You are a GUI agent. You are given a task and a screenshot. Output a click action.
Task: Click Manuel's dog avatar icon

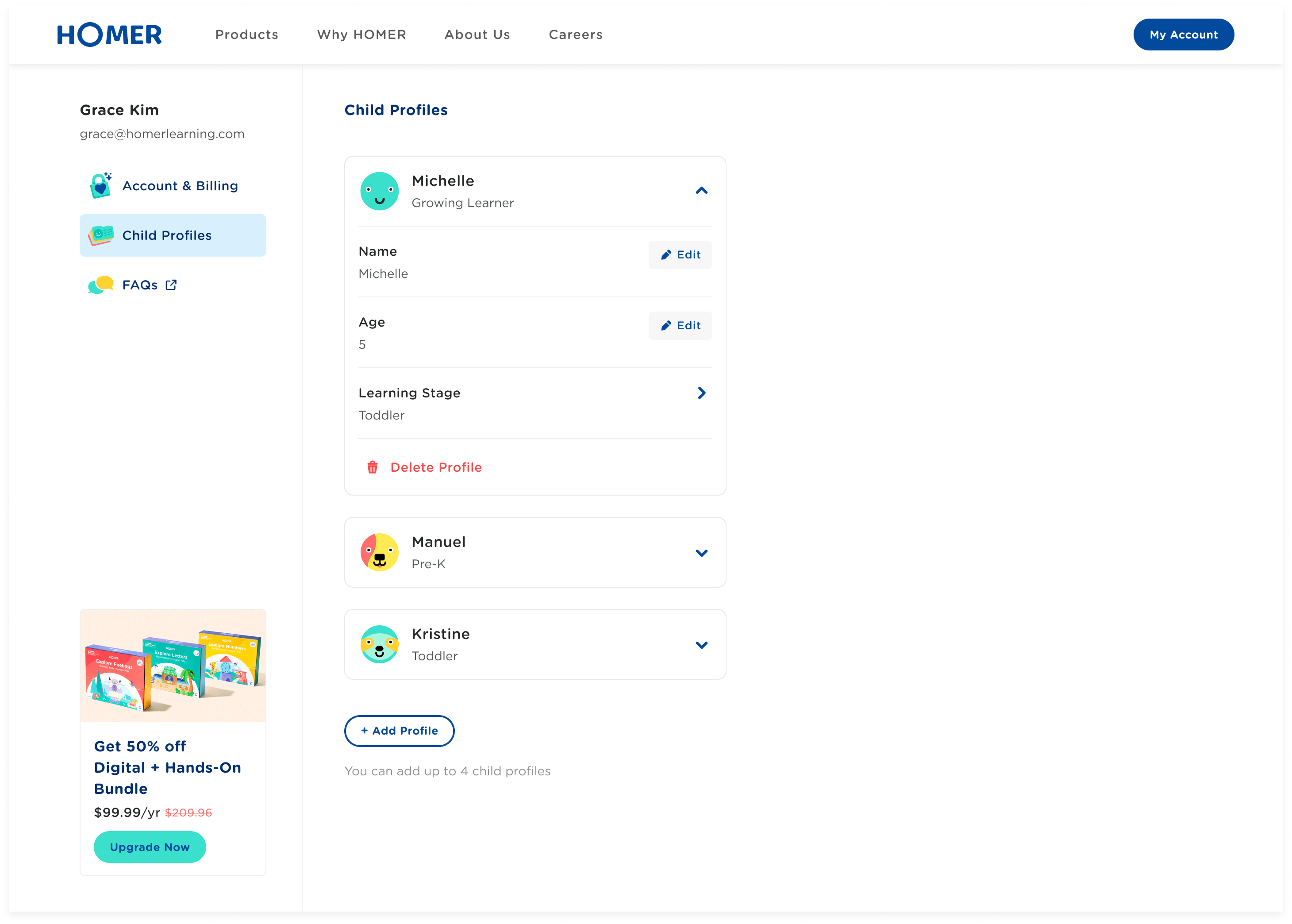pyautogui.click(x=380, y=552)
